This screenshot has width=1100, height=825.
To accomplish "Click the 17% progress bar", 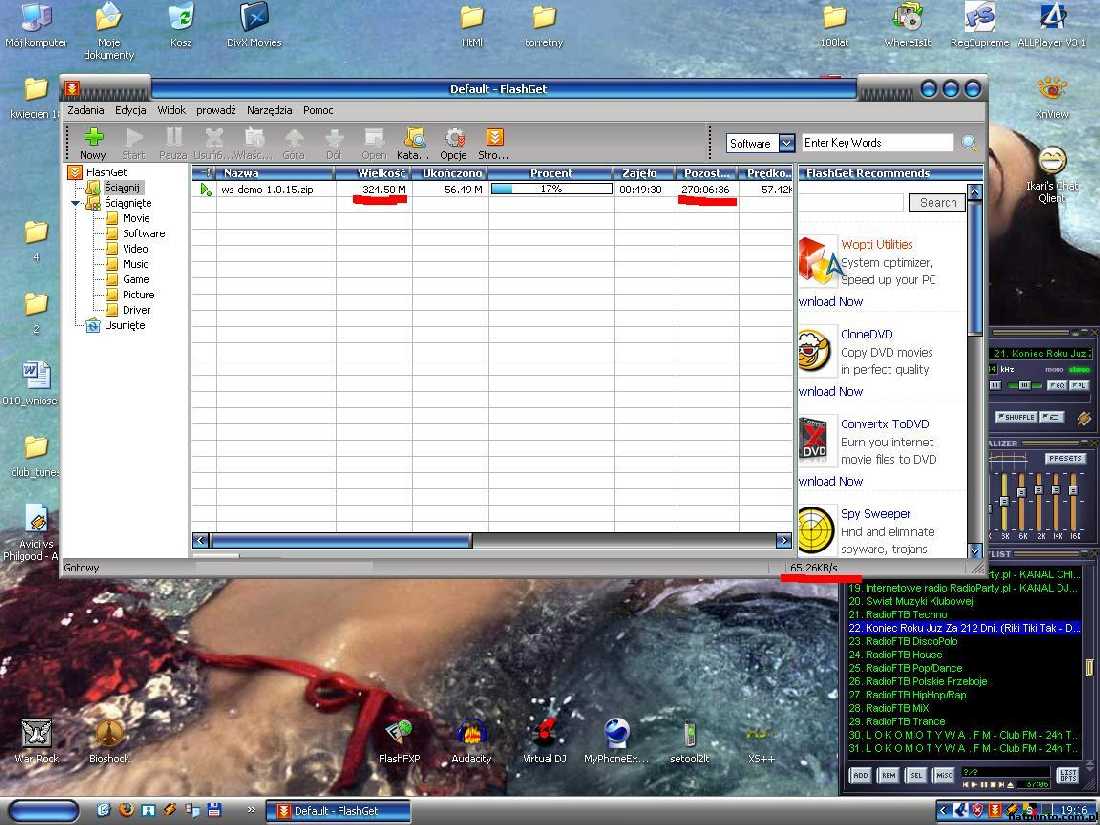I will coord(551,189).
